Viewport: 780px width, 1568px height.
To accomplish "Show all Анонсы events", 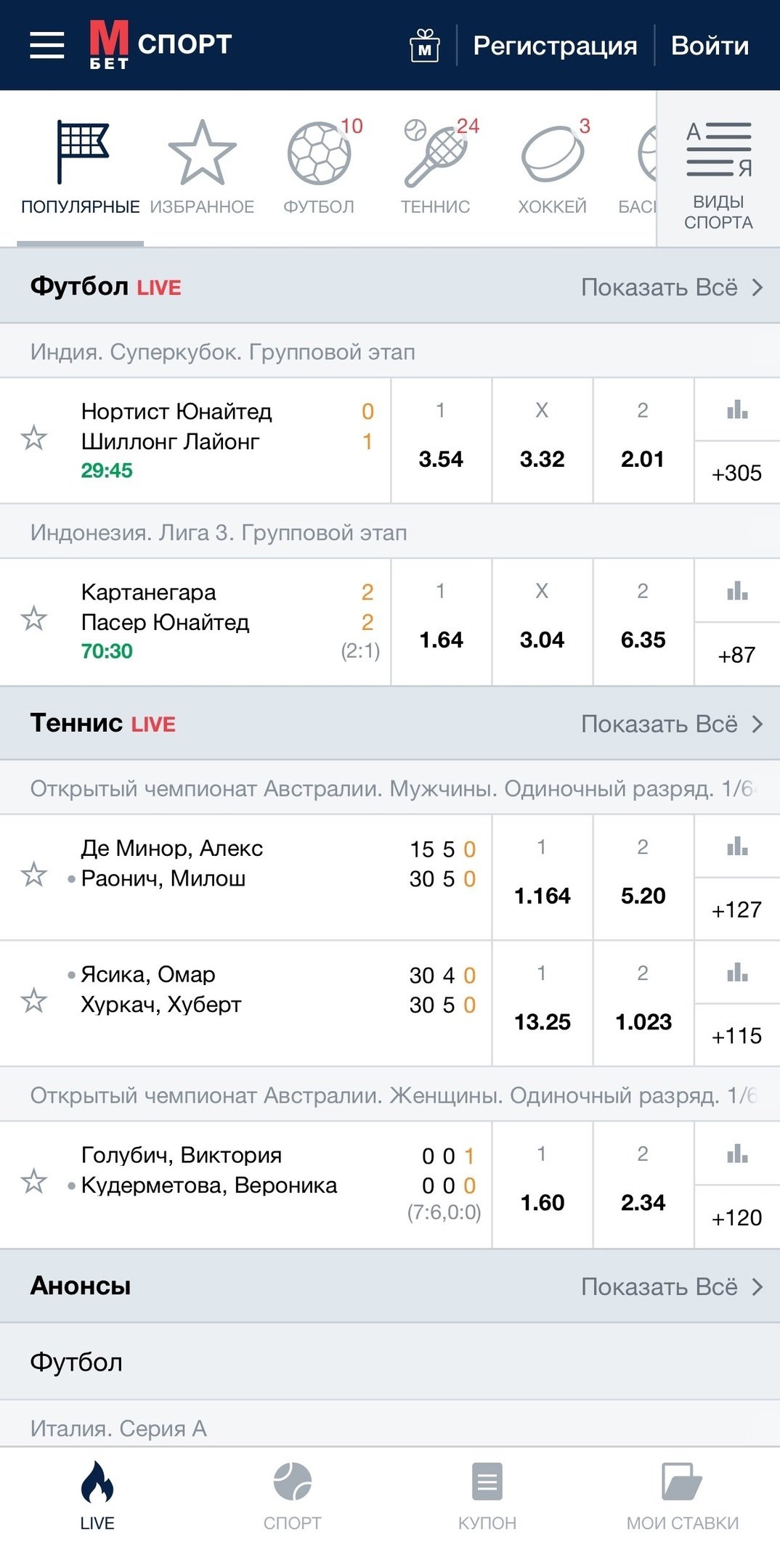I will pyautogui.click(x=672, y=1286).
